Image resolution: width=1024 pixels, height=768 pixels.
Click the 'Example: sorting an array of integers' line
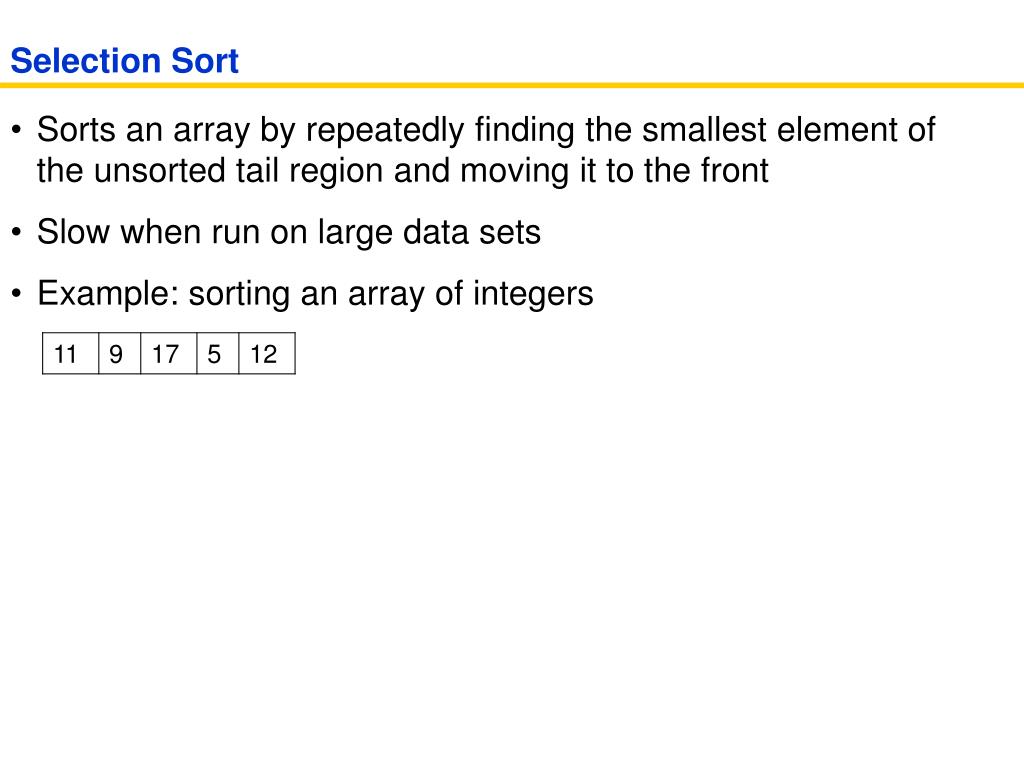315,293
